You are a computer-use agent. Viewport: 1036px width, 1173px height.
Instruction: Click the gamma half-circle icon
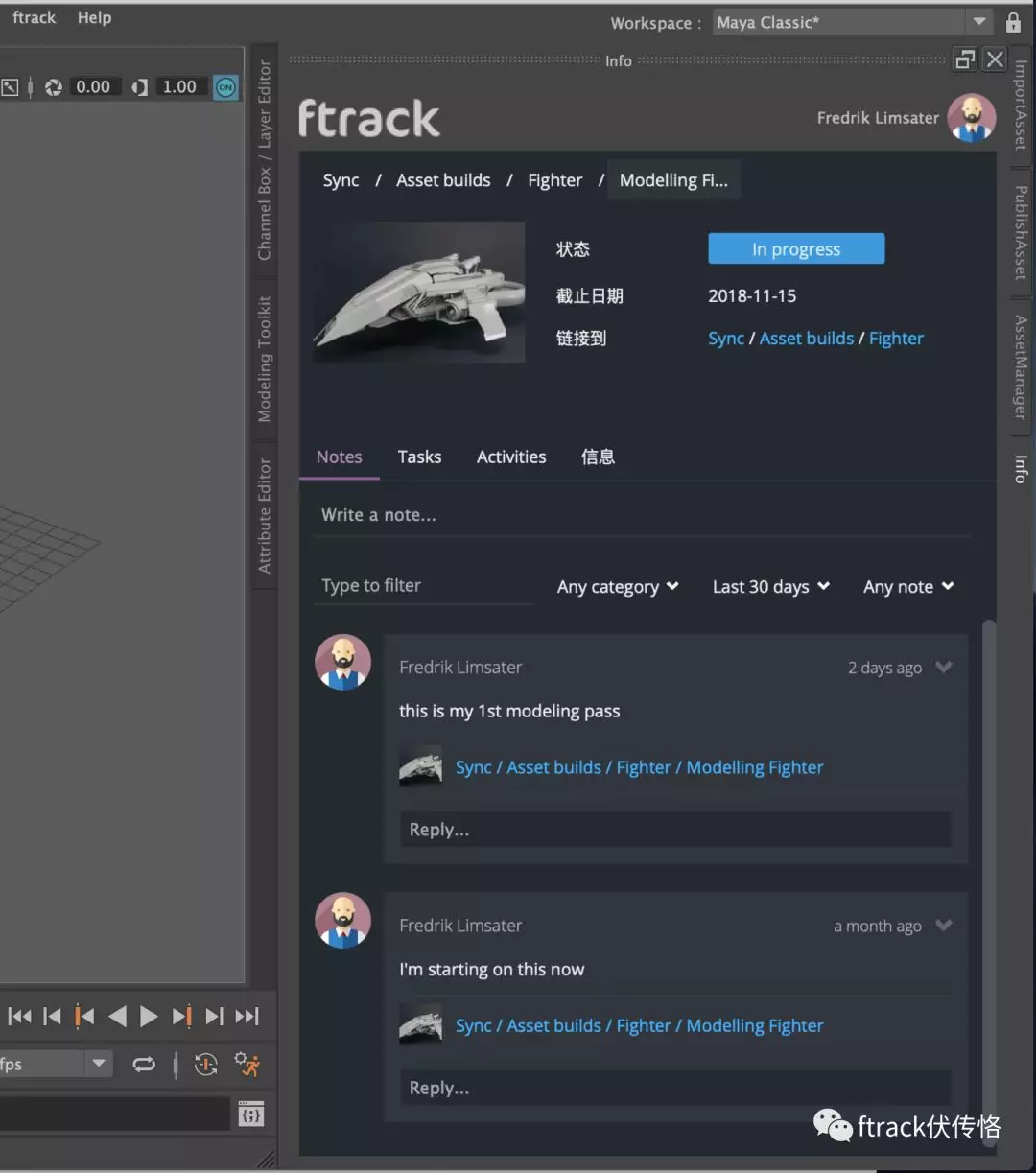140,87
